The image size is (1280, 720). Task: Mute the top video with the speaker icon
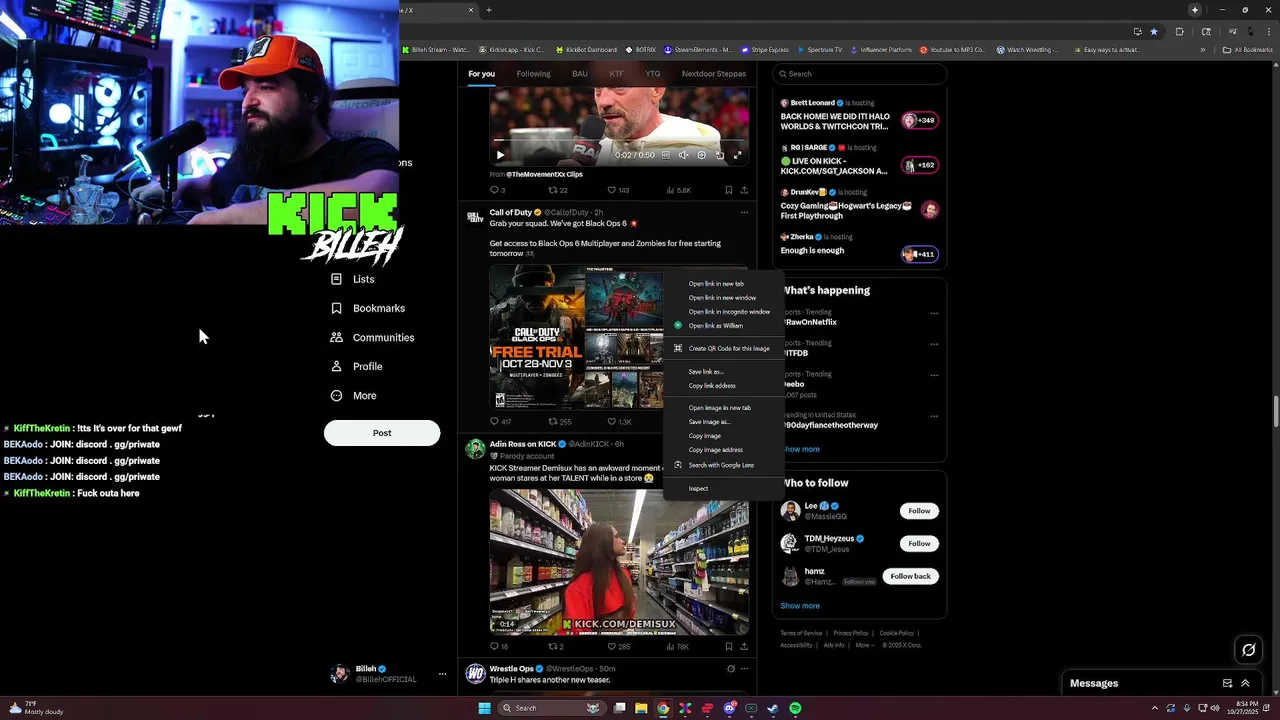point(683,155)
